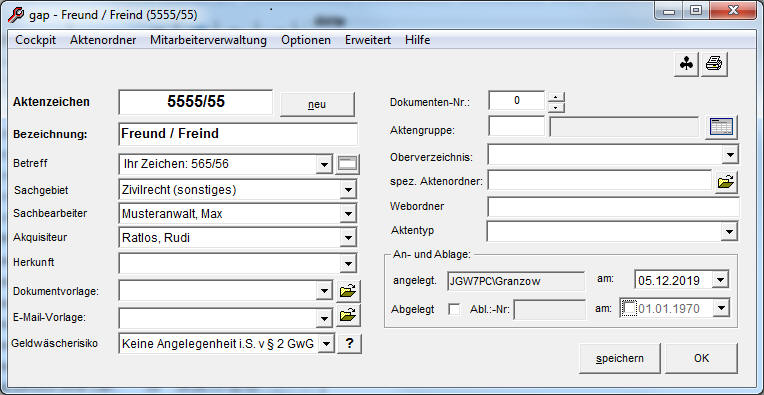Open the Akquisiteur dropdown list
Viewport: 764px width, 395px height.
[347, 238]
